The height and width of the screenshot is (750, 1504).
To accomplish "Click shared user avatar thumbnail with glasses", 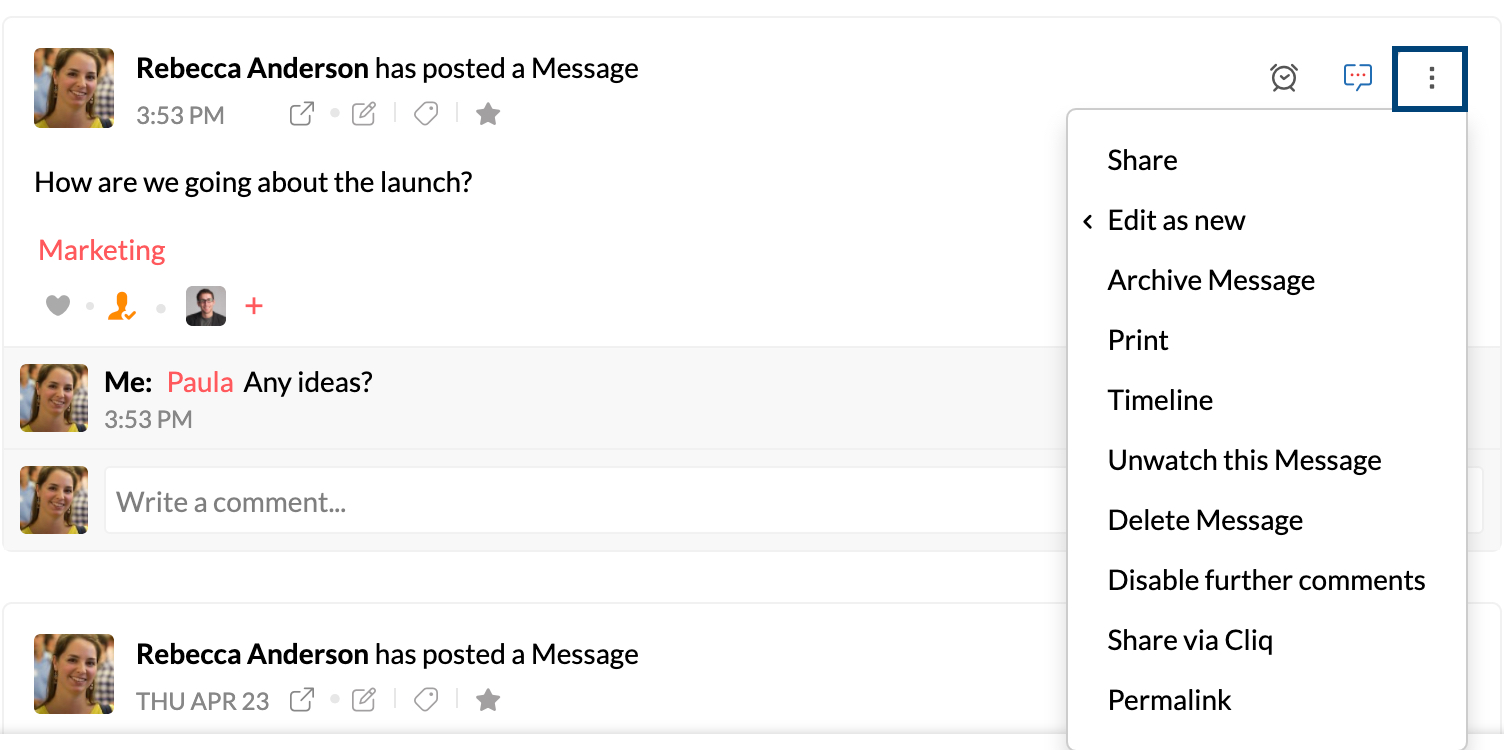I will (x=206, y=306).
